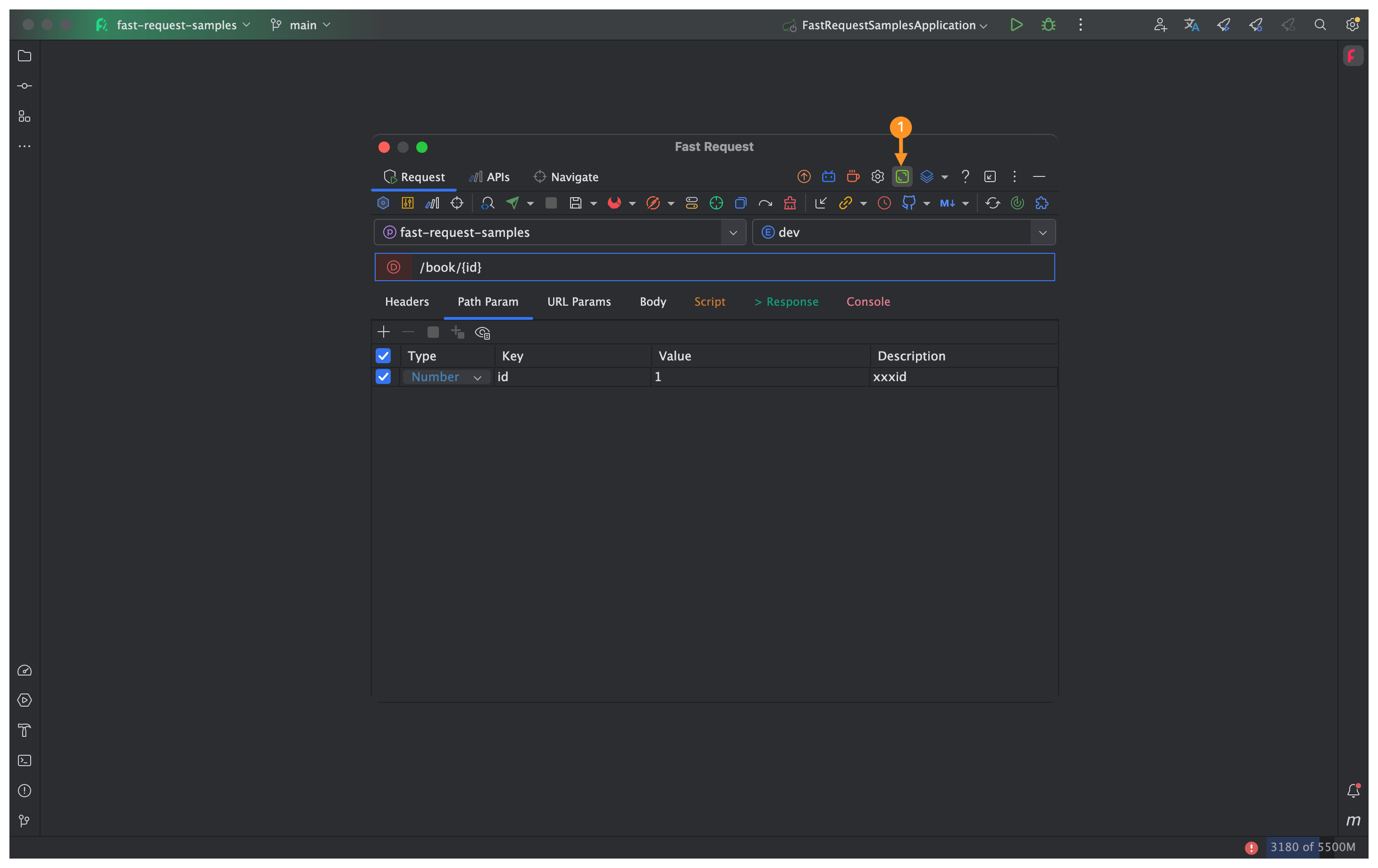Click the green send request arrow icon
The image size is (1378, 868).
(512, 202)
